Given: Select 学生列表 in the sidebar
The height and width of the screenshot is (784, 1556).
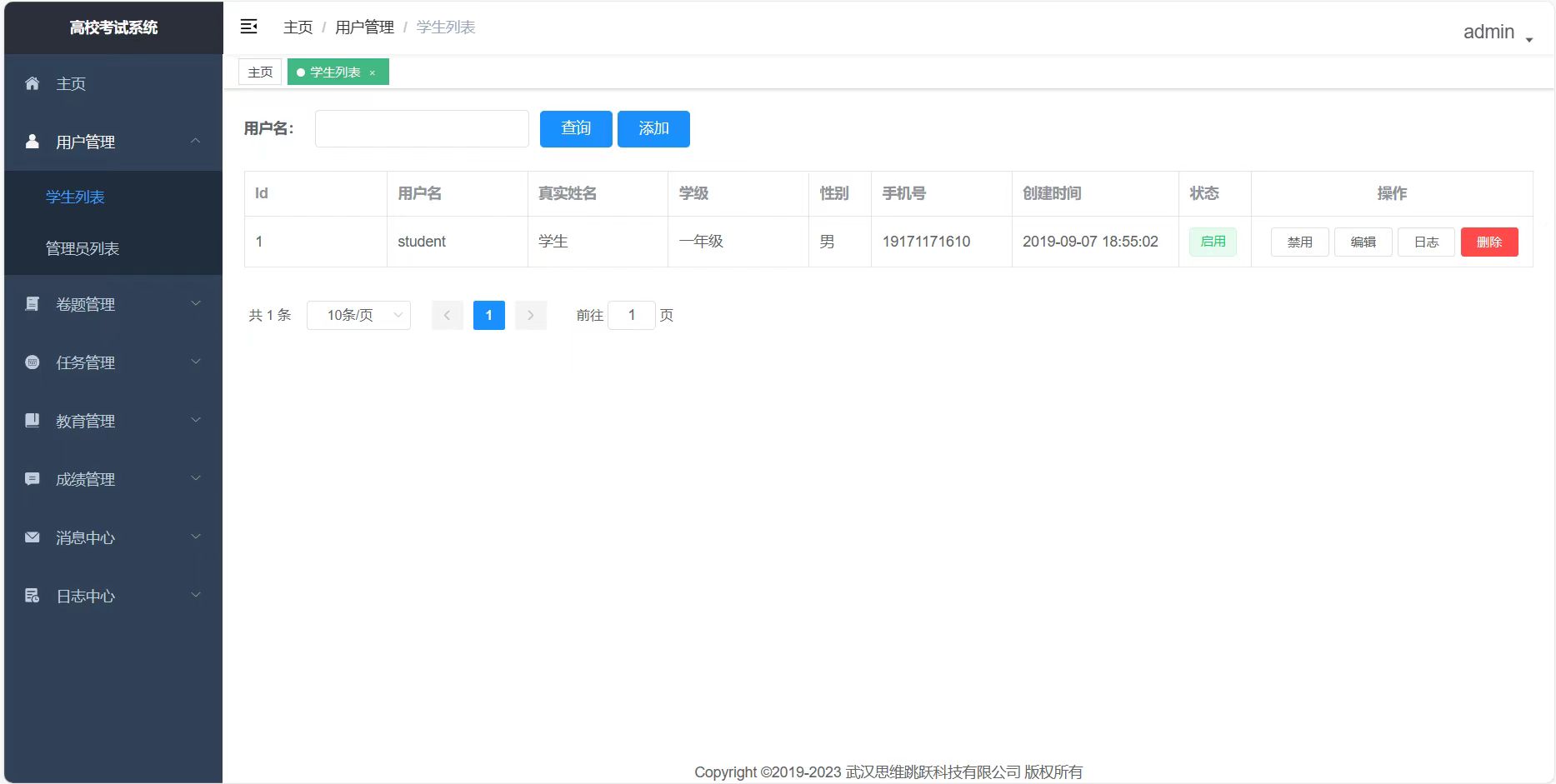Looking at the screenshot, I should point(113,197).
